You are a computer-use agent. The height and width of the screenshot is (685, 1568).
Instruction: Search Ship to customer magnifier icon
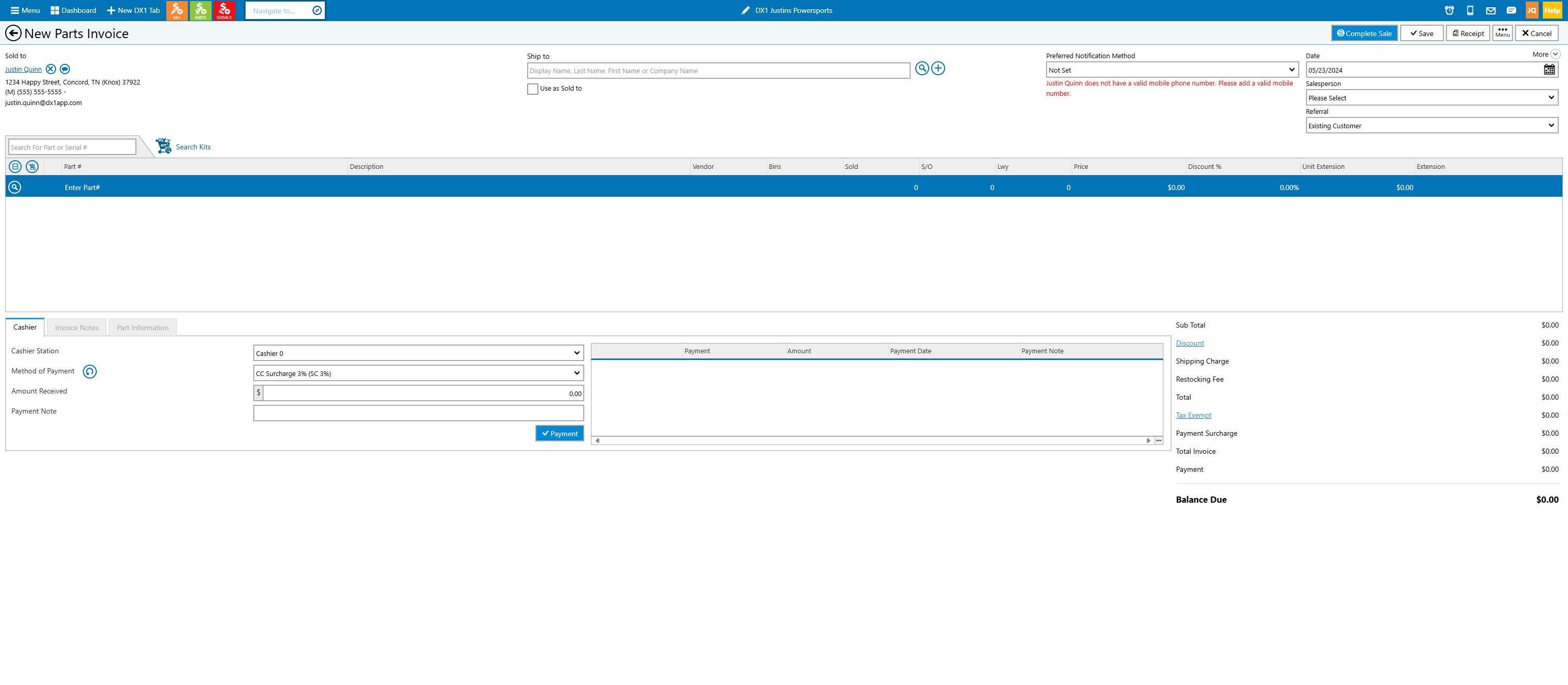coord(921,68)
